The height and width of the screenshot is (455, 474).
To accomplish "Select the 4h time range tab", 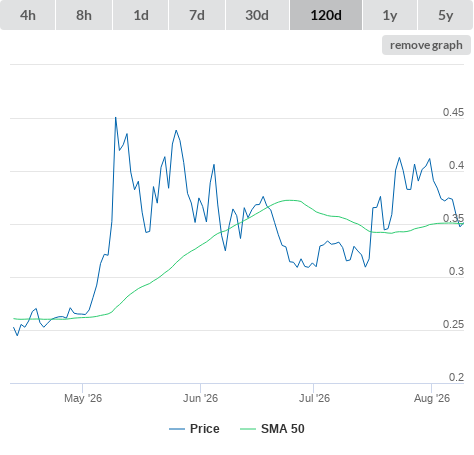I will point(28,15).
